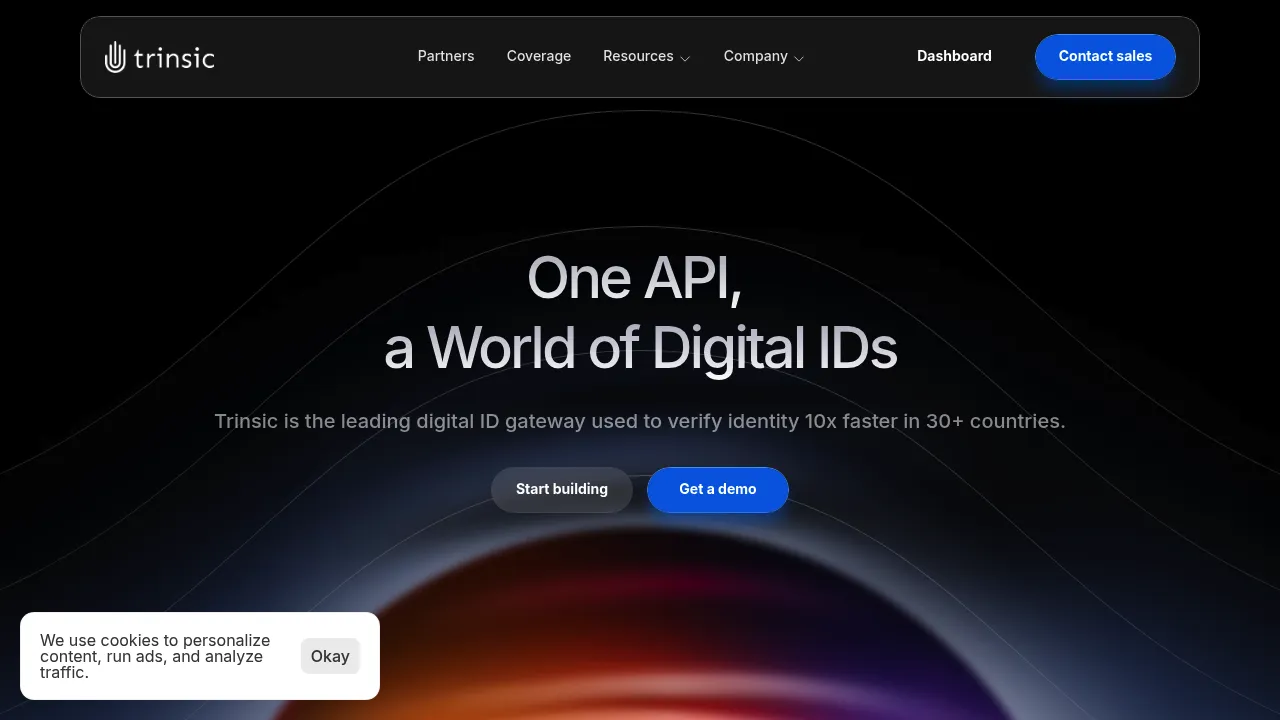Open the Partners page
The height and width of the screenshot is (720, 1280).
point(446,56)
